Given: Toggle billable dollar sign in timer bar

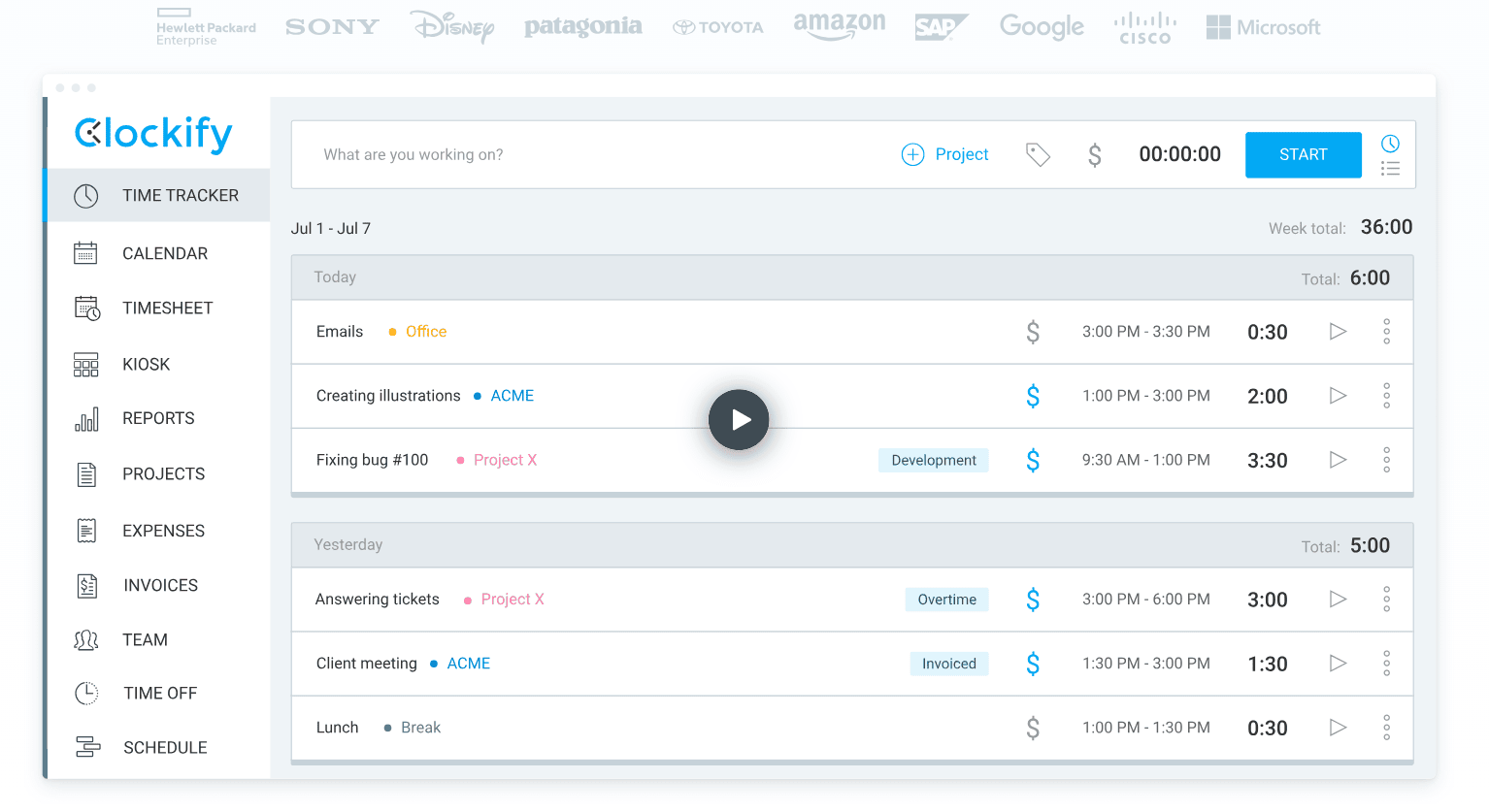Looking at the screenshot, I should [x=1094, y=155].
